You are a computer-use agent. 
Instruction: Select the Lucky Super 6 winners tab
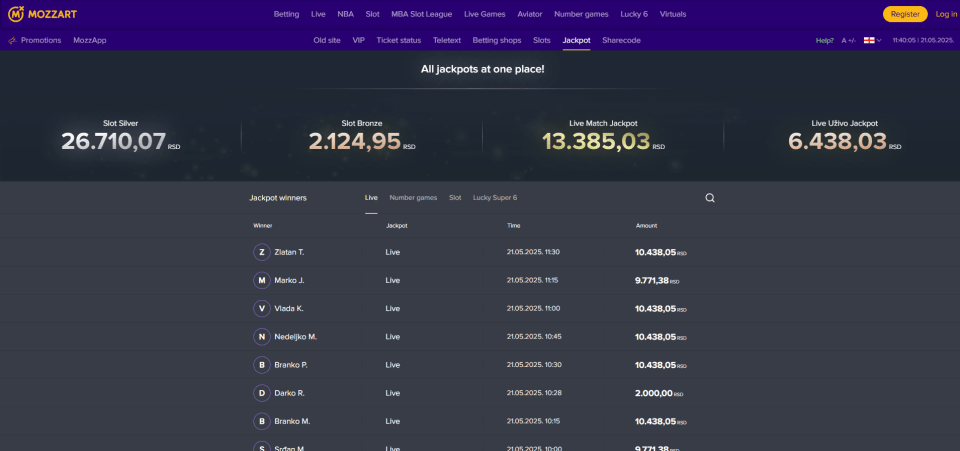point(495,198)
